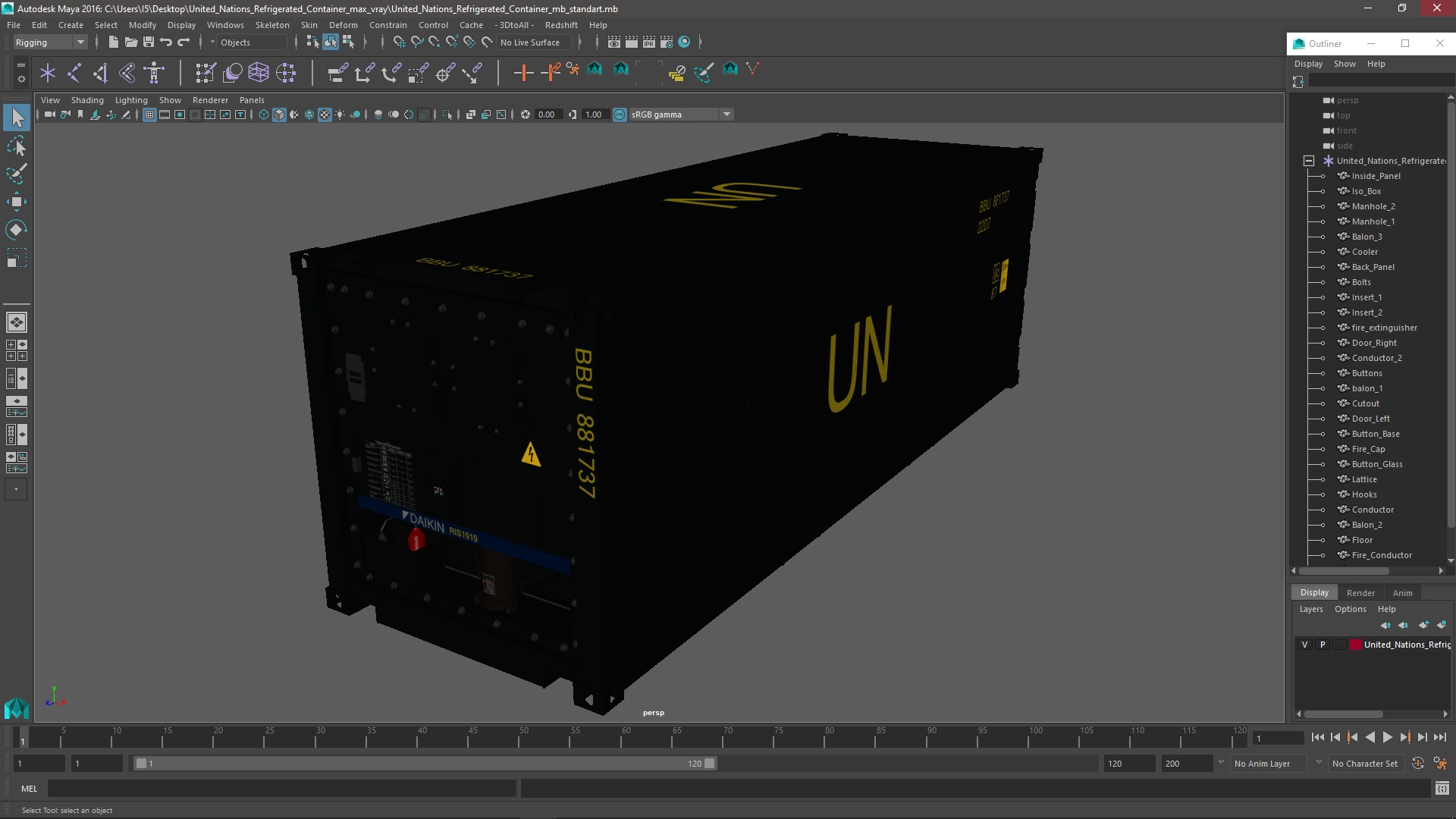The height and width of the screenshot is (819, 1456).
Task: Click frame 60 on the time slider
Action: click(x=626, y=737)
